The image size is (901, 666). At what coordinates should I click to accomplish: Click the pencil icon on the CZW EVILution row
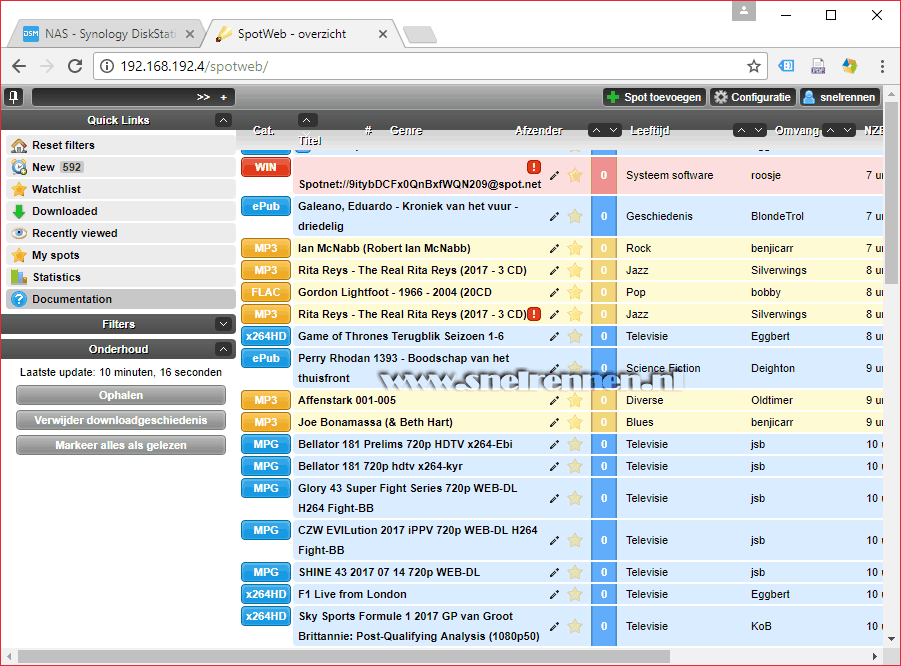(554, 541)
